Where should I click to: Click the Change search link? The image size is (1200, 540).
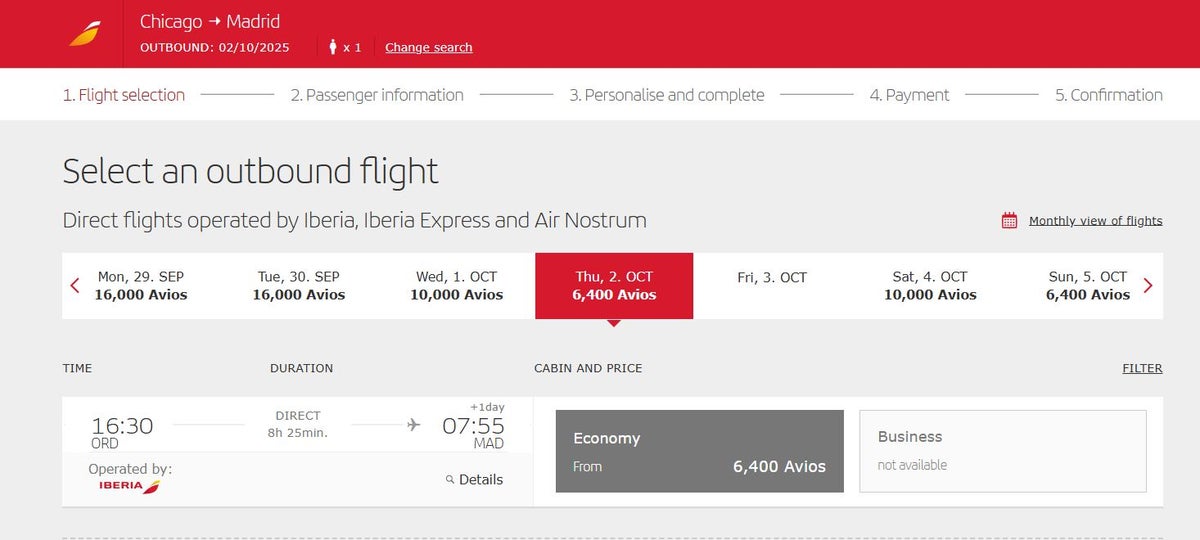point(428,47)
